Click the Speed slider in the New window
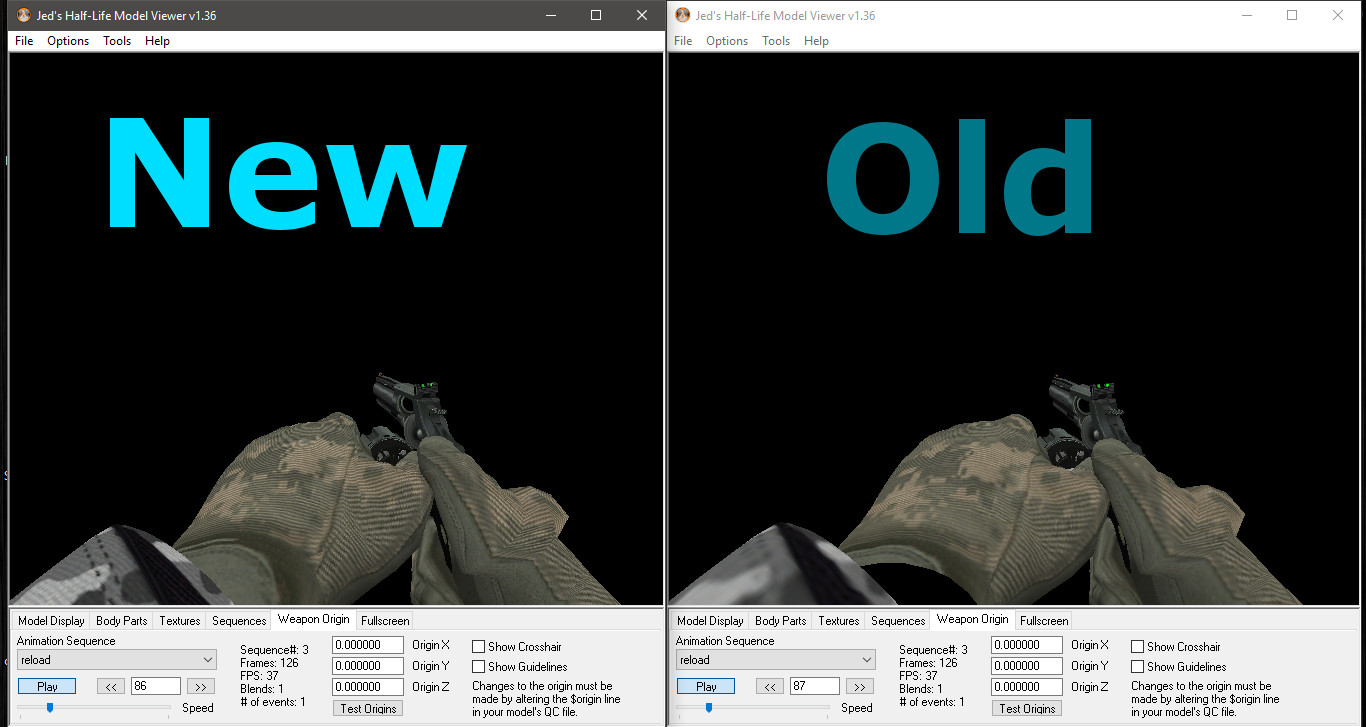The height and width of the screenshot is (727, 1366). point(50,707)
